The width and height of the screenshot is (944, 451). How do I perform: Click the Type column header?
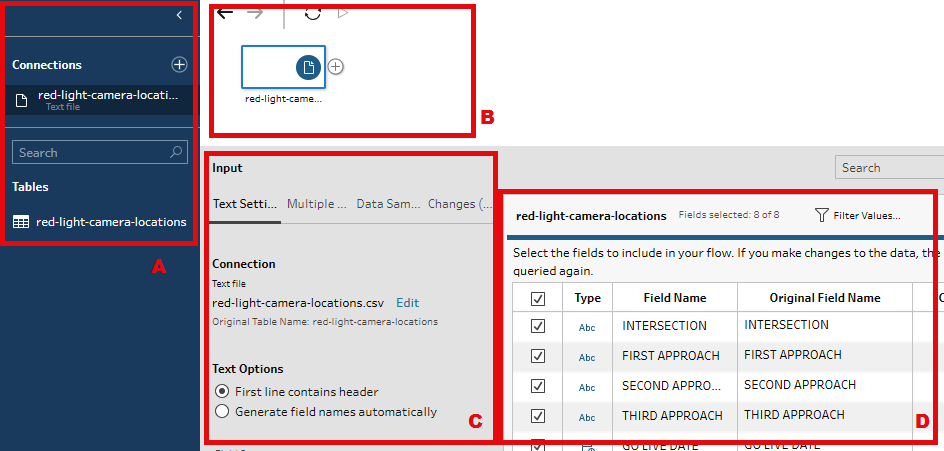pyautogui.click(x=588, y=298)
